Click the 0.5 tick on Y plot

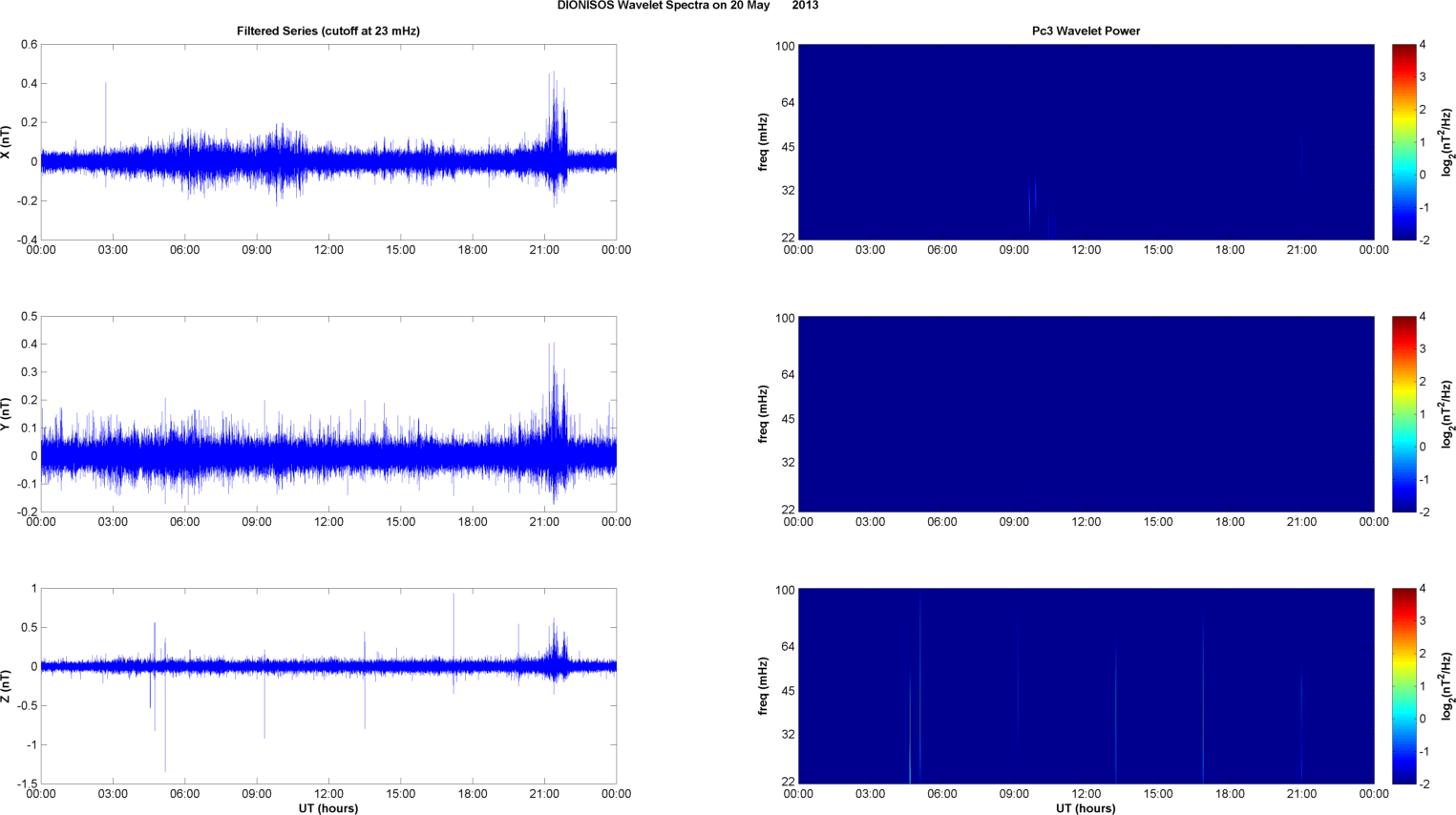coord(29,317)
